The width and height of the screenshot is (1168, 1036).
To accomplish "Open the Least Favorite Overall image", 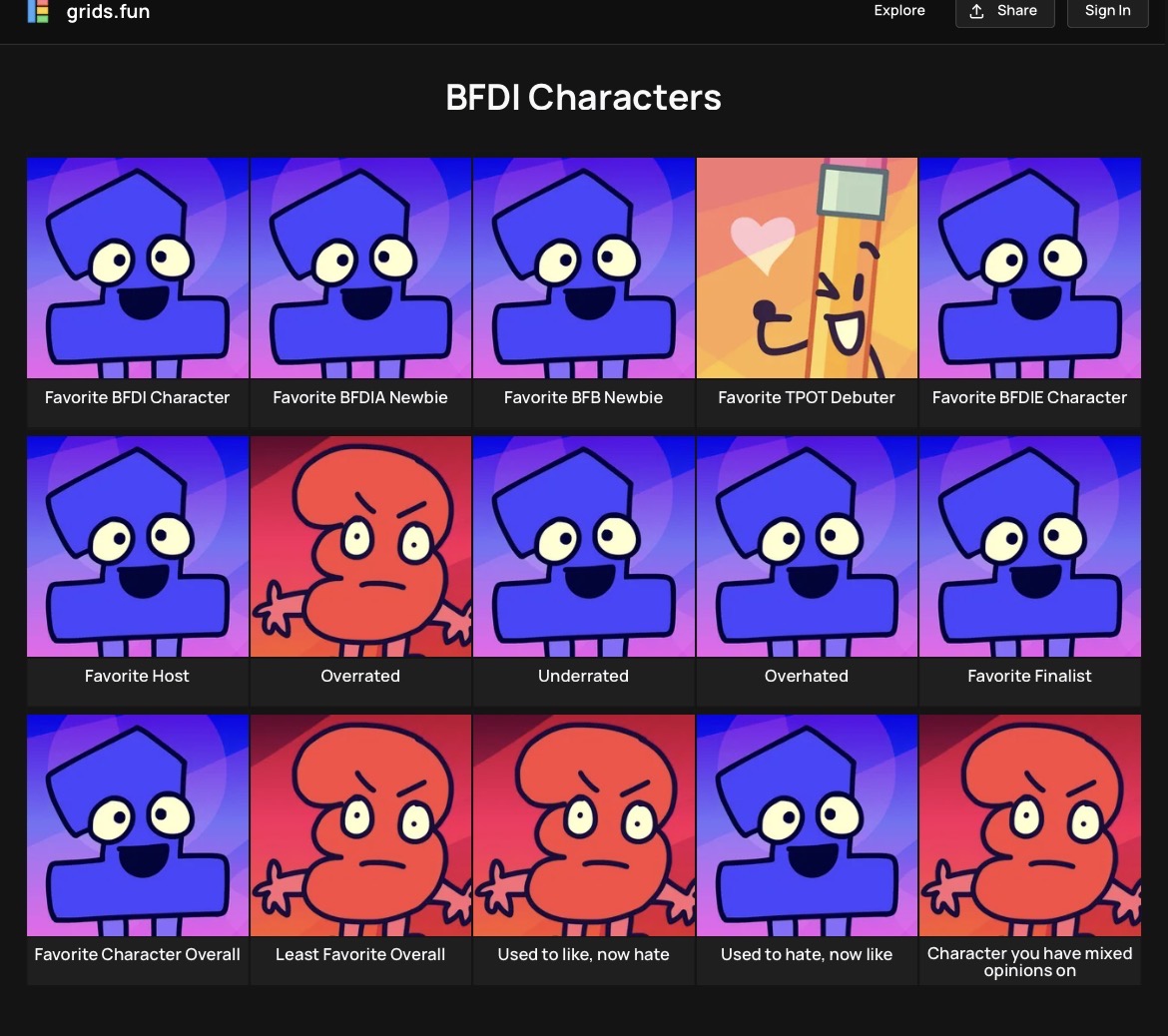I will (360, 825).
